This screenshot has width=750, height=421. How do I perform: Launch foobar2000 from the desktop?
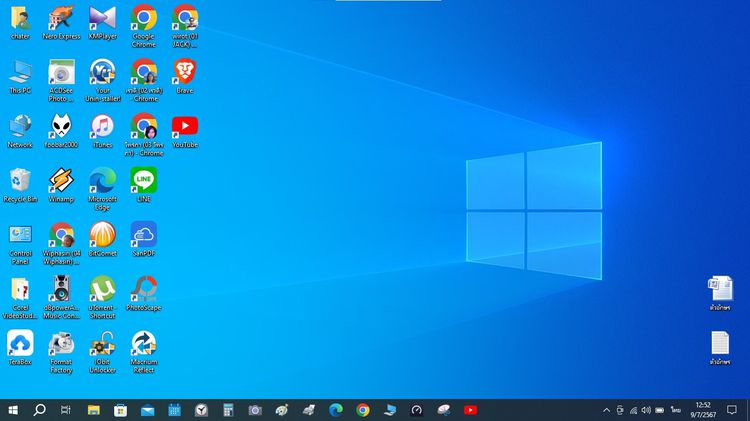(61, 131)
